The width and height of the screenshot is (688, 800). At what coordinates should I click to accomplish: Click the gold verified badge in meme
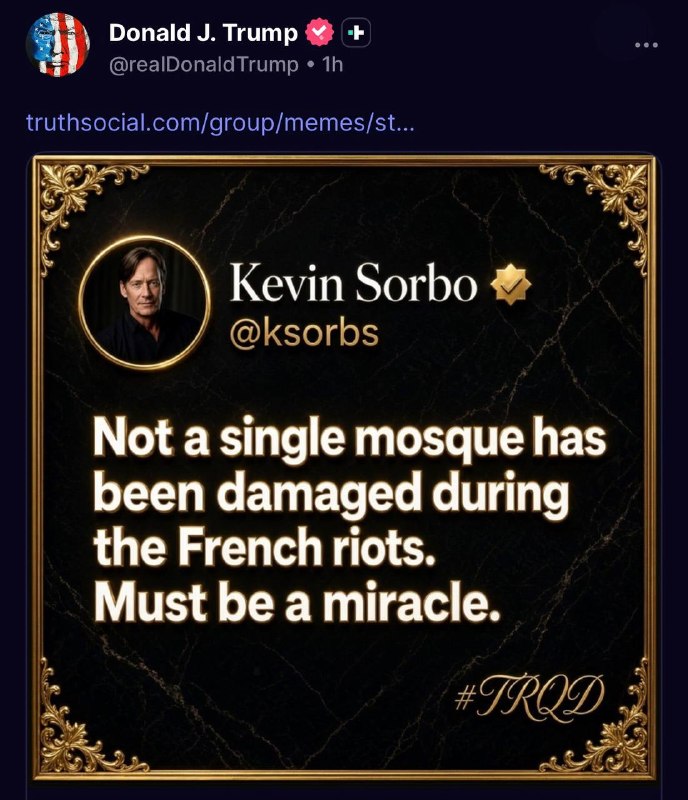pos(510,284)
